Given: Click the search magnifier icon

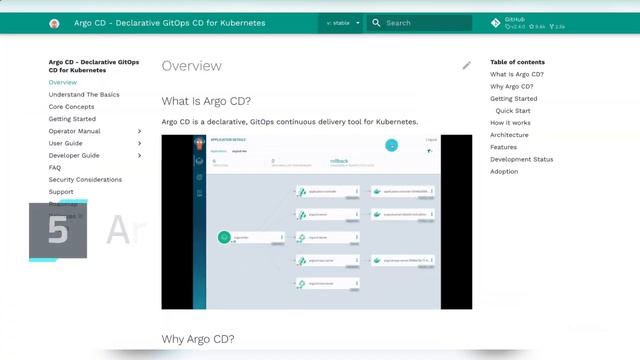Looking at the screenshot, I should click(376, 23).
